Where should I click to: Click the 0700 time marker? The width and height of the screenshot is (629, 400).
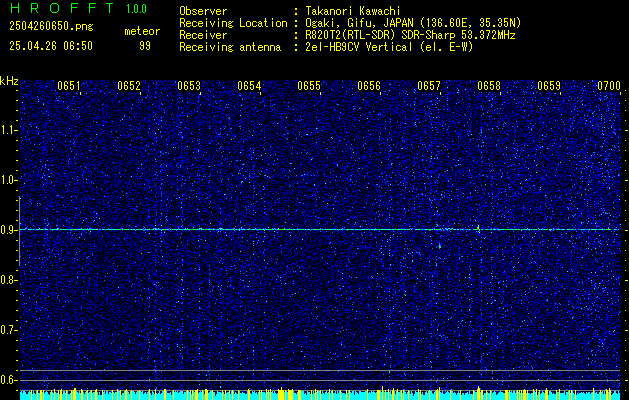click(609, 86)
